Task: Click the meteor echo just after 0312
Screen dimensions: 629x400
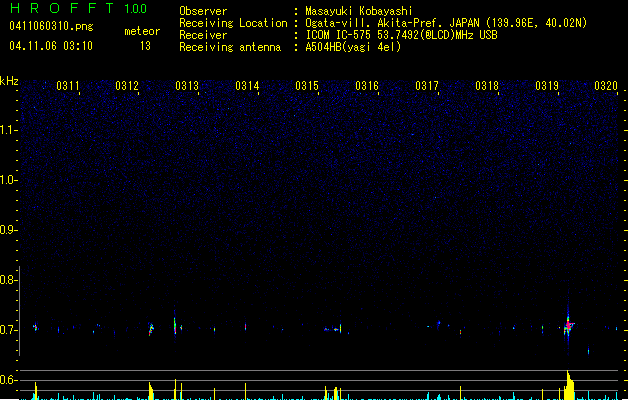Action: (151, 329)
